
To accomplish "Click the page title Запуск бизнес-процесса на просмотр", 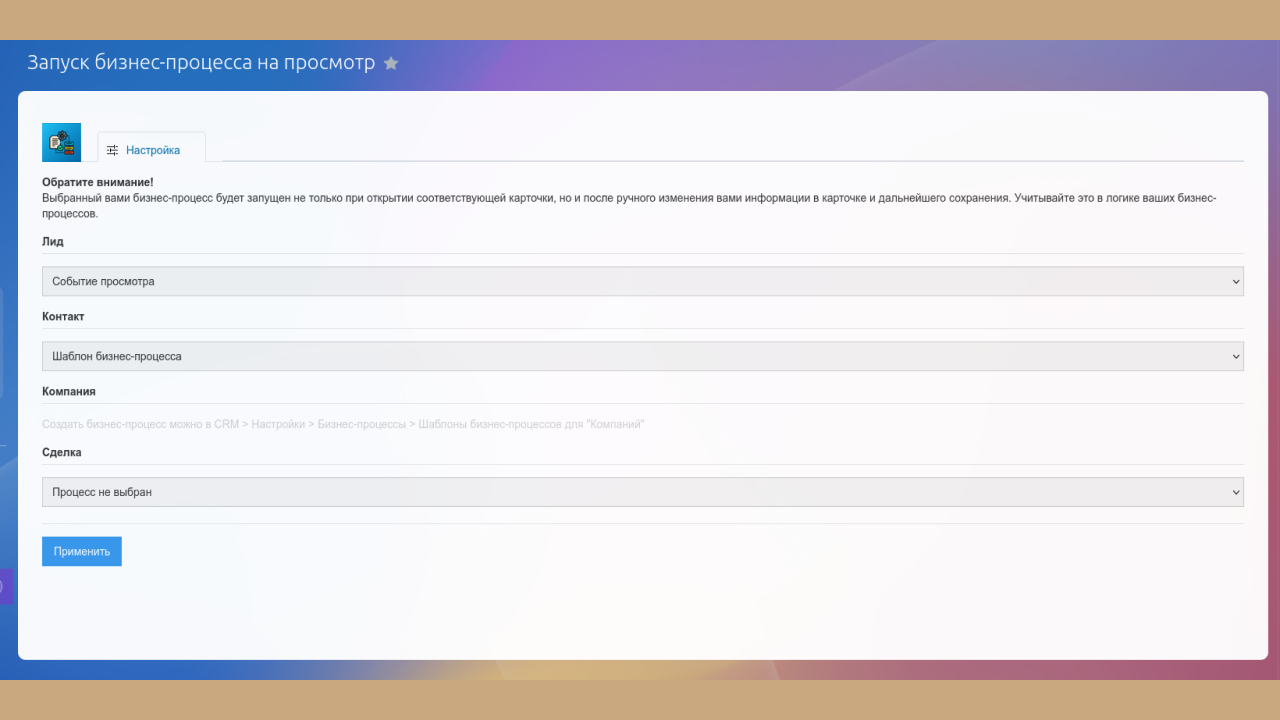I will [x=201, y=63].
